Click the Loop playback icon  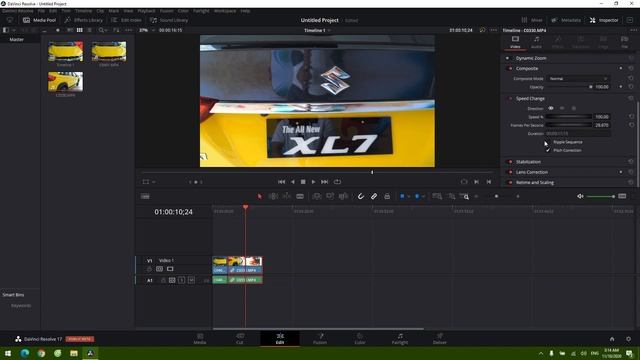point(337,182)
